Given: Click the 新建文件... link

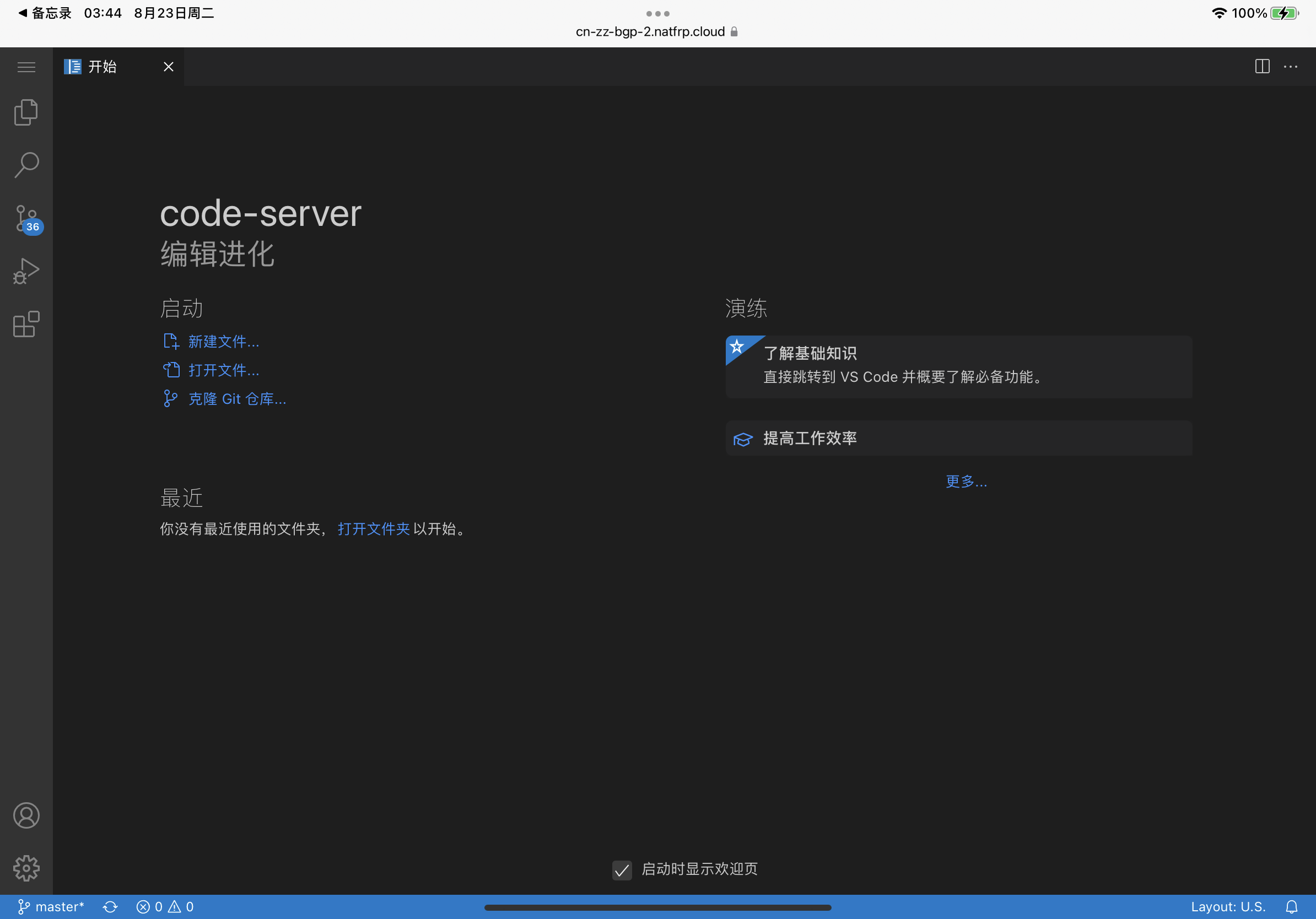Looking at the screenshot, I should (224, 342).
